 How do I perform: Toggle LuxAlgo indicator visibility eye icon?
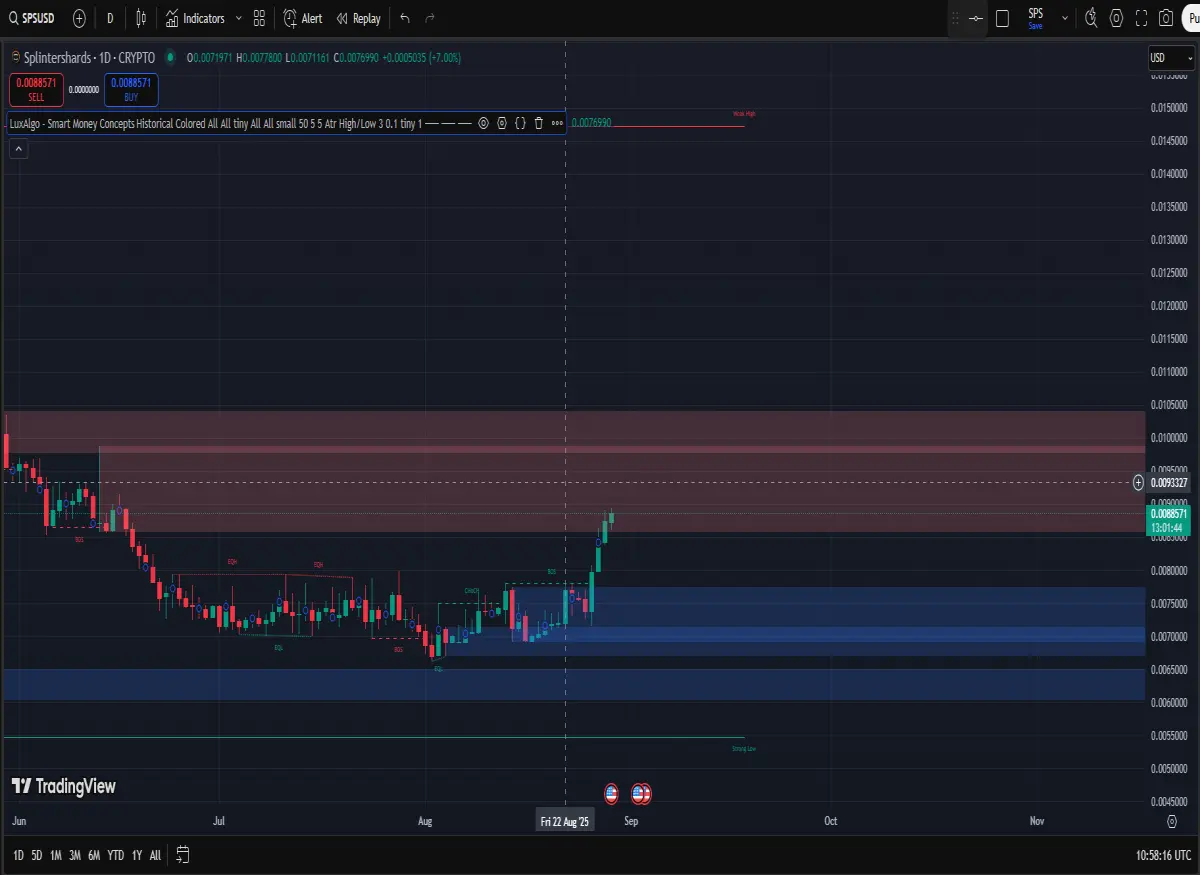[x=483, y=123]
